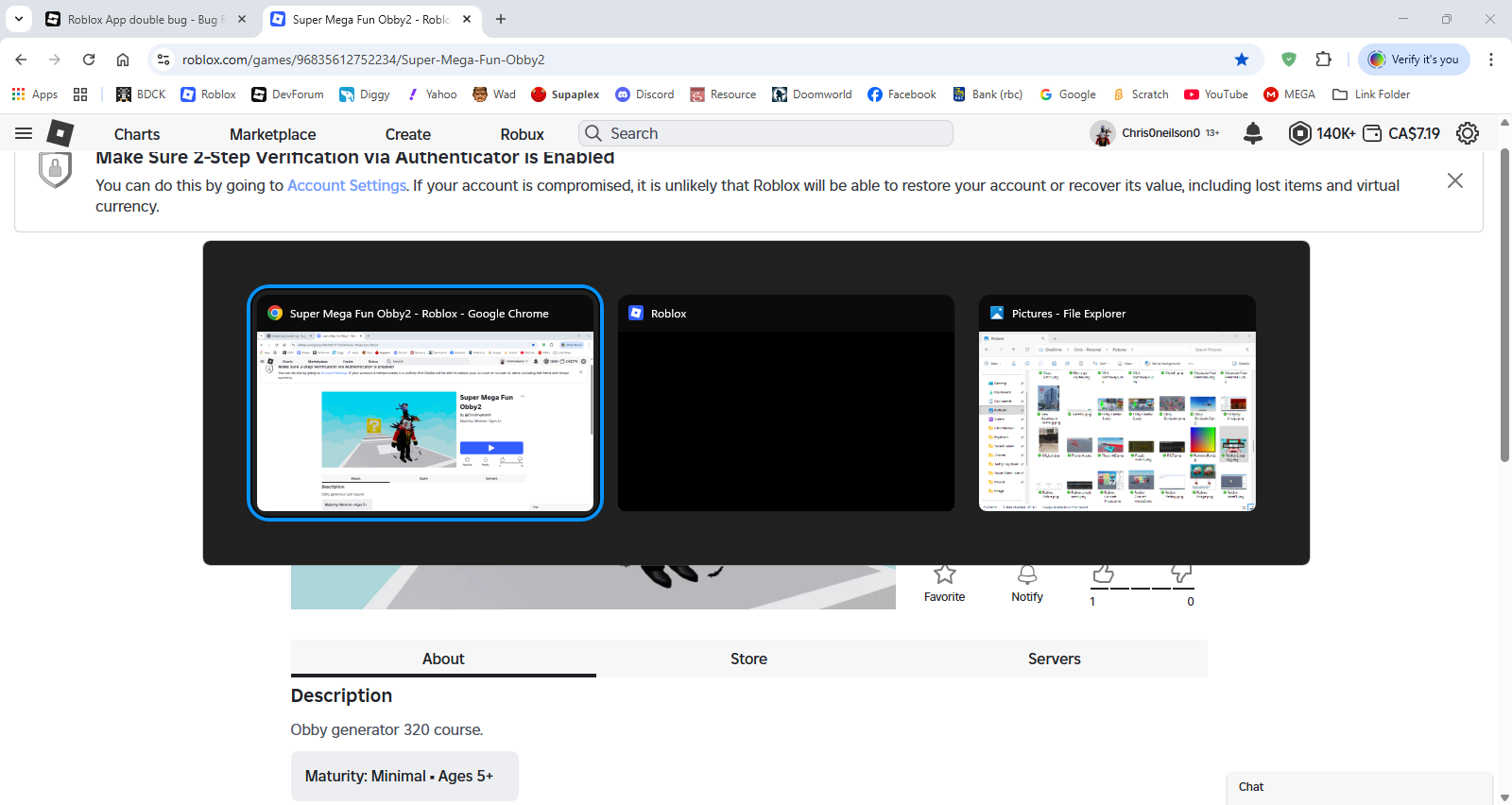Switch to the Store tab
Screen dimensions: 1512x805
[x=748, y=659]
